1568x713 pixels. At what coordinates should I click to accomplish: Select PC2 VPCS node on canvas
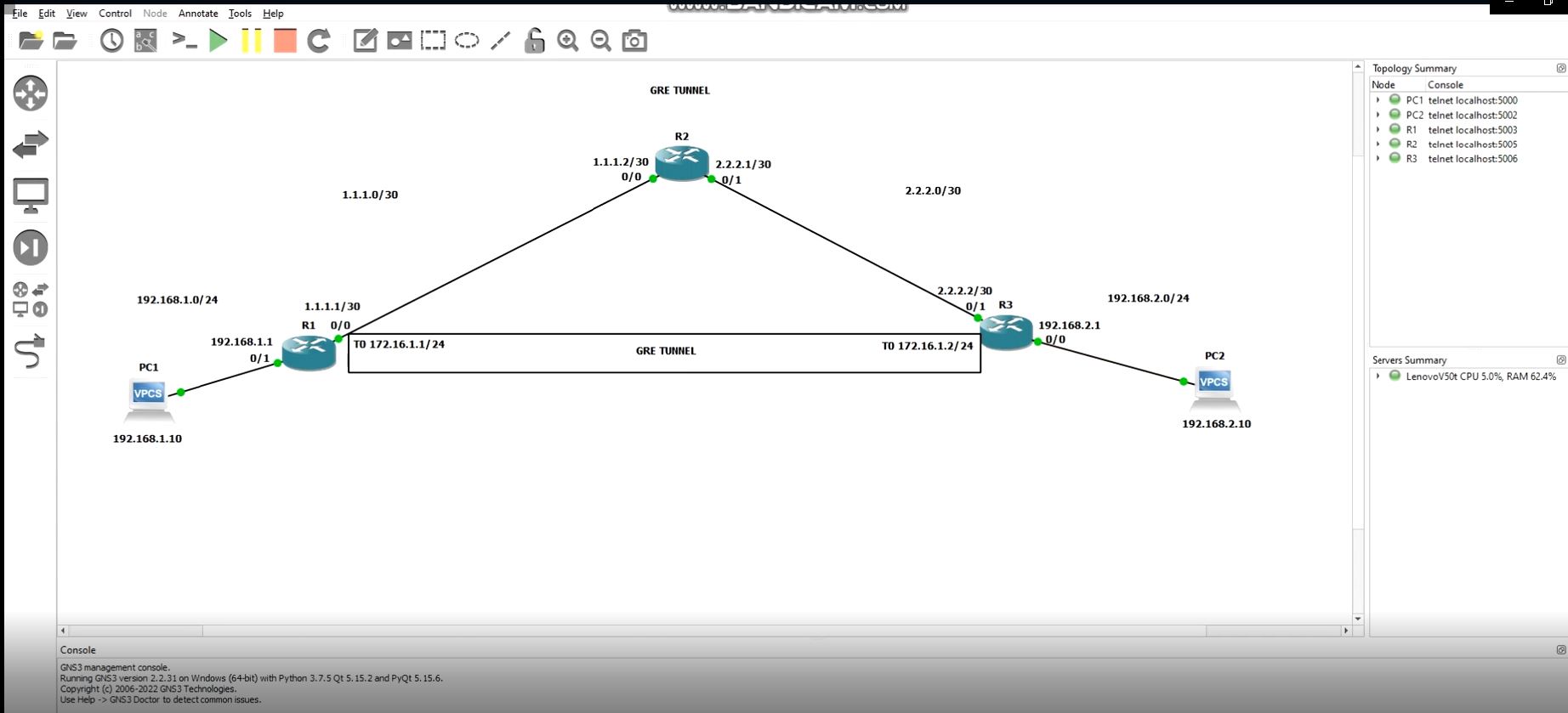1213,388
